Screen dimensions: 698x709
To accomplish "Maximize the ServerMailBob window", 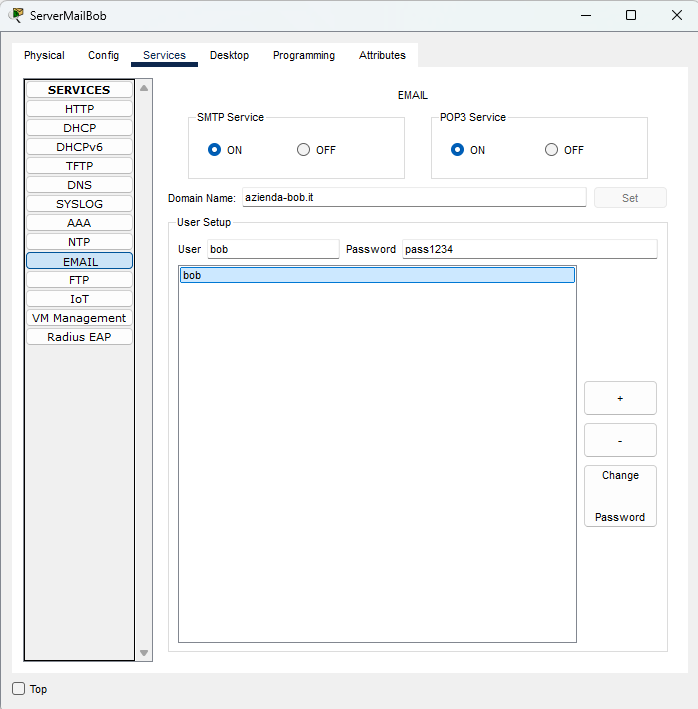I will point(631,15).
